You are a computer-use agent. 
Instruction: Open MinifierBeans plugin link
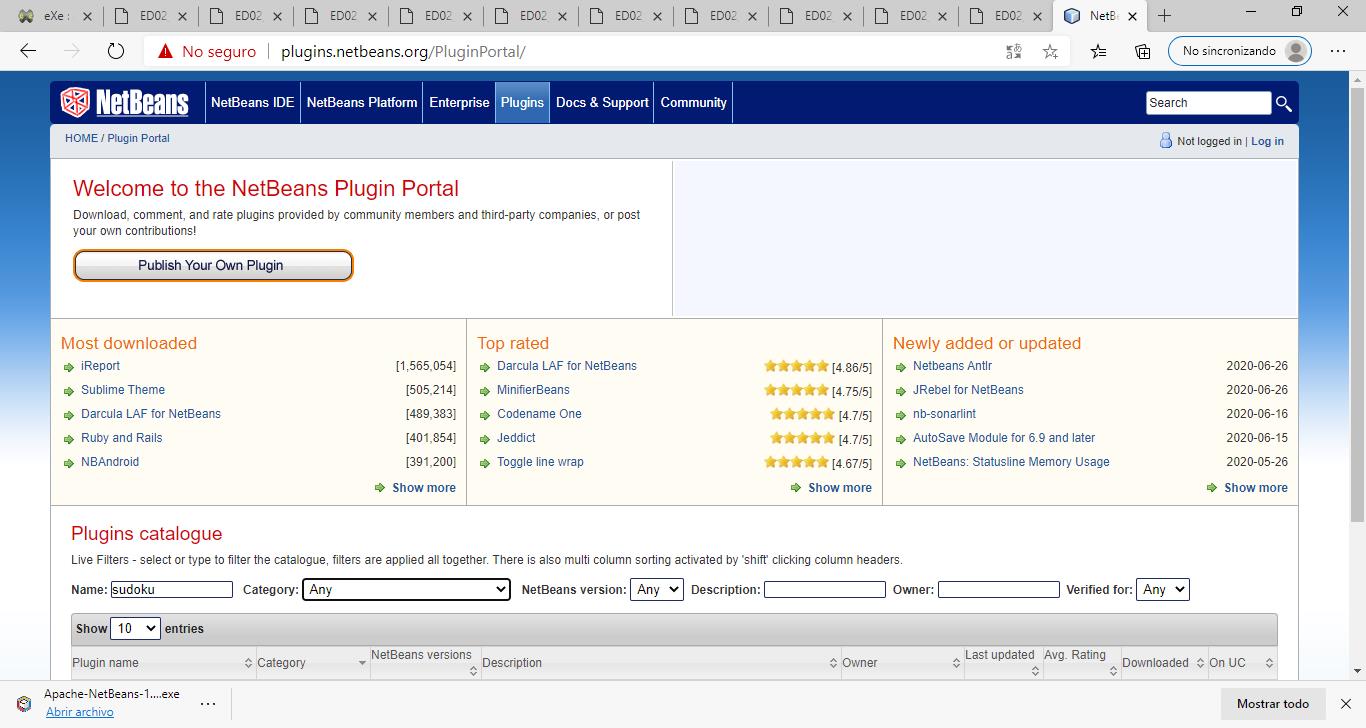[x=533, y=390]
